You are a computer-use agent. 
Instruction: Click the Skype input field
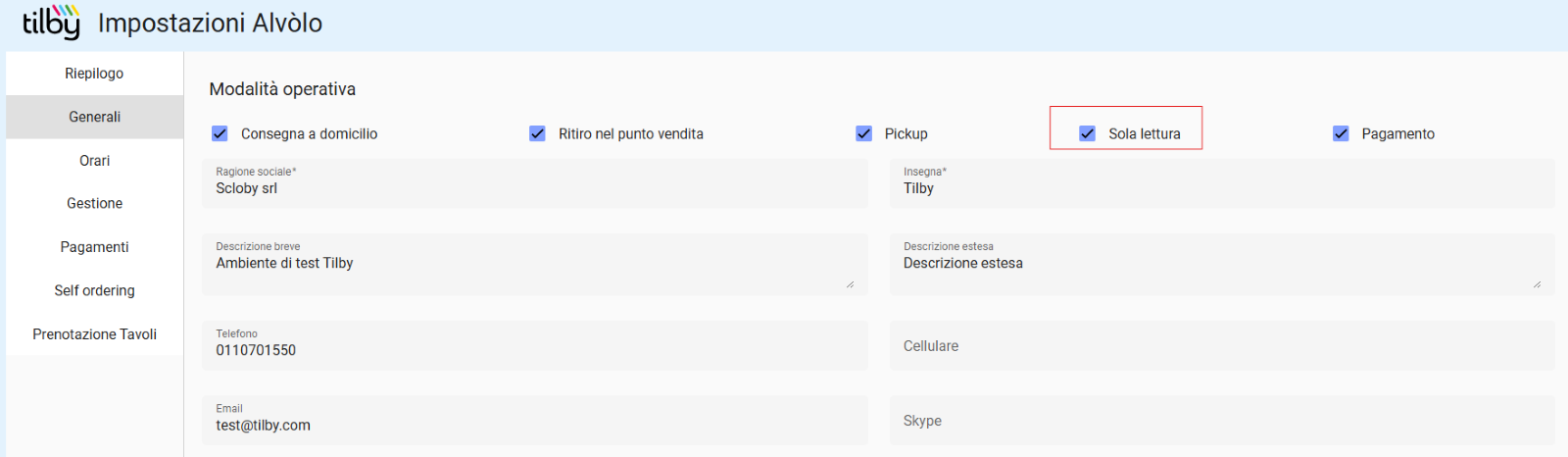coord(1222,420)
